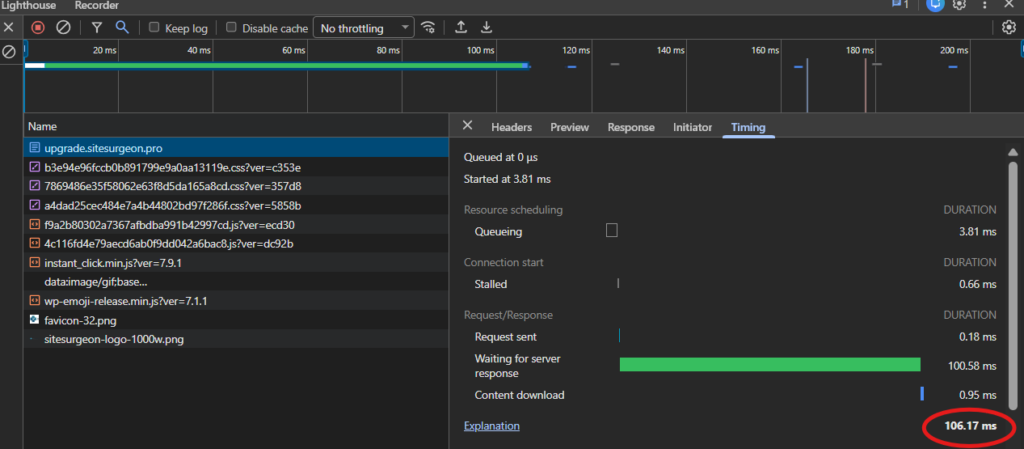Click the timing pane scrollbar up arrow

[x=1013, y=152]
